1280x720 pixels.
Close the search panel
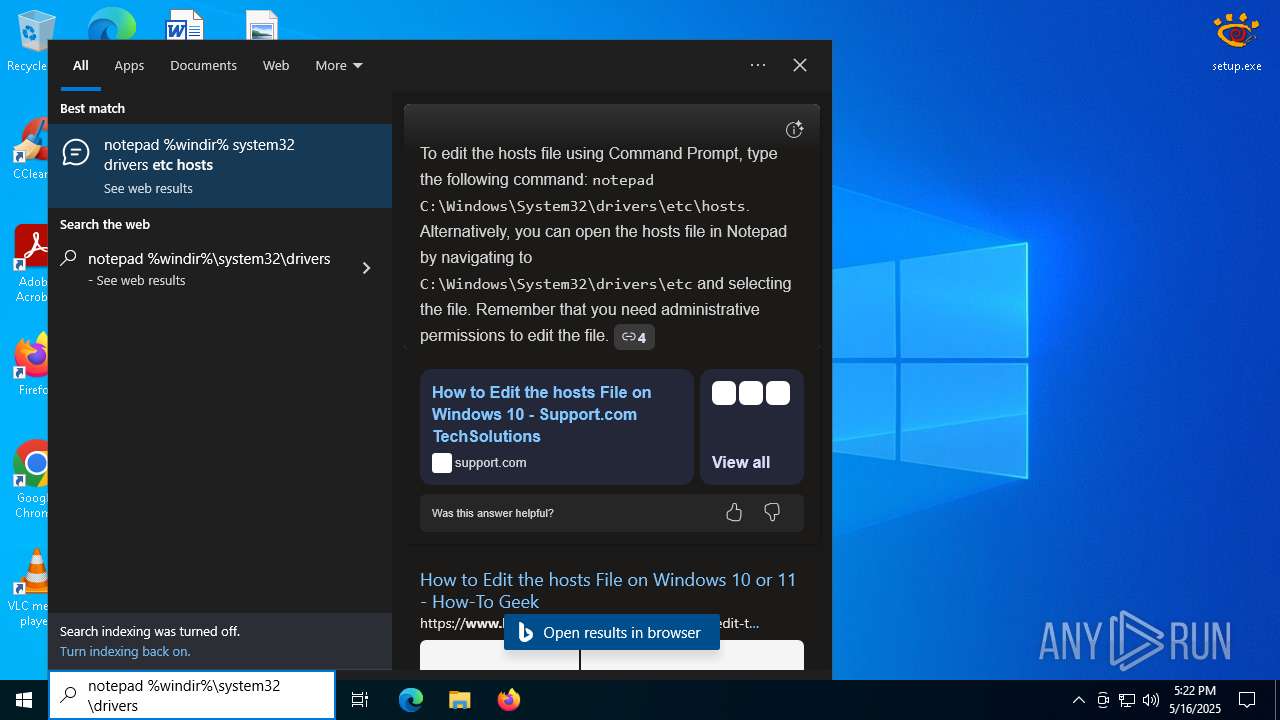point(800,65)
